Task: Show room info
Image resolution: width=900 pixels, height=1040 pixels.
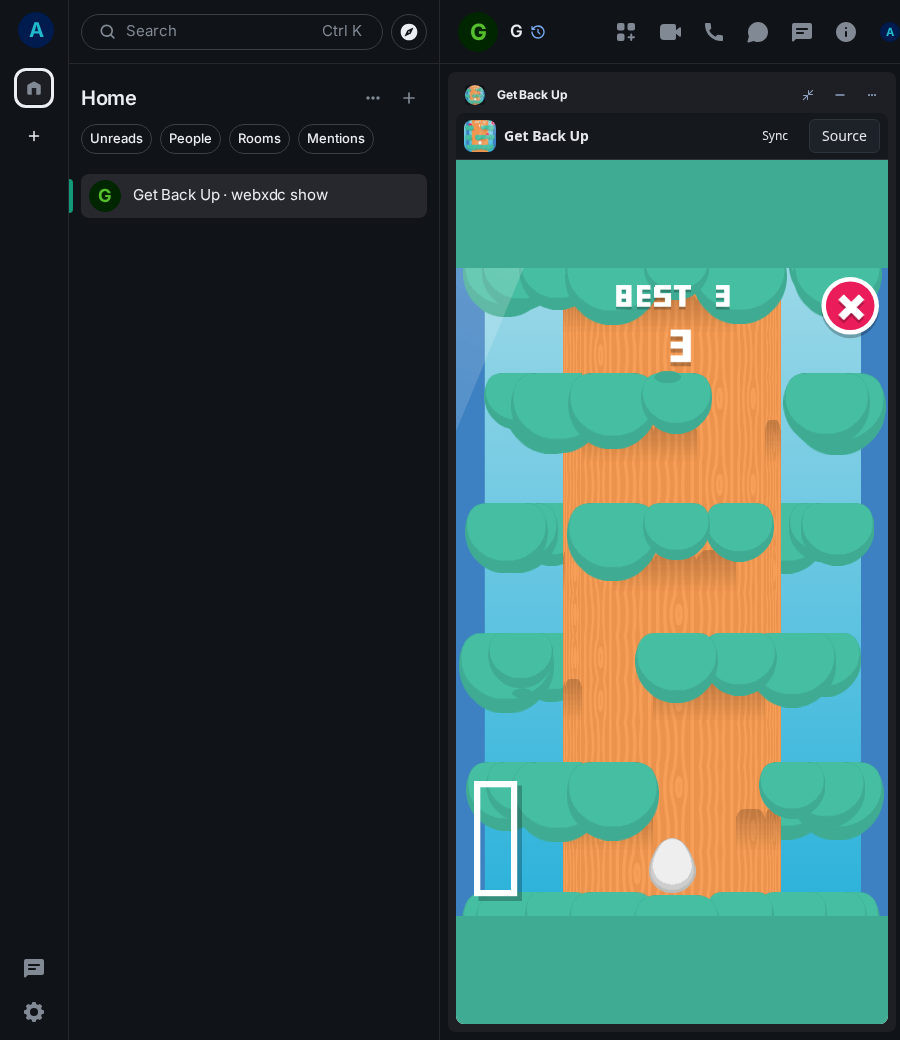Action: [845, 32]
